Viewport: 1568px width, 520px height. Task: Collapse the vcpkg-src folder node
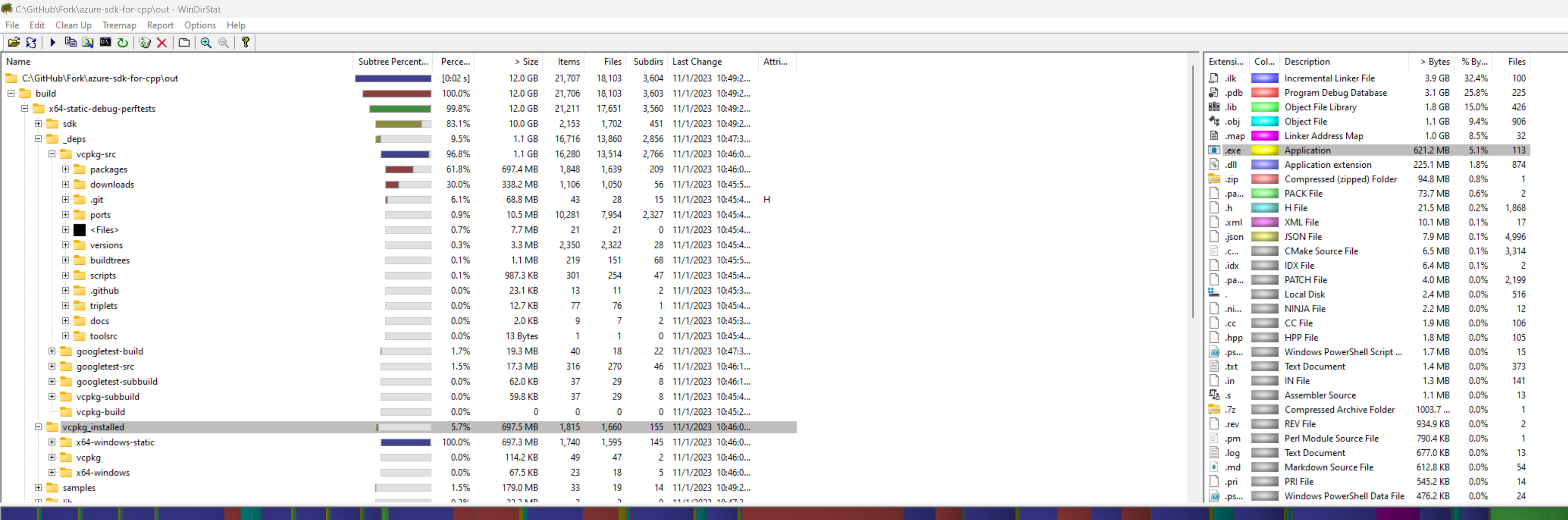[x=52, y=154]
